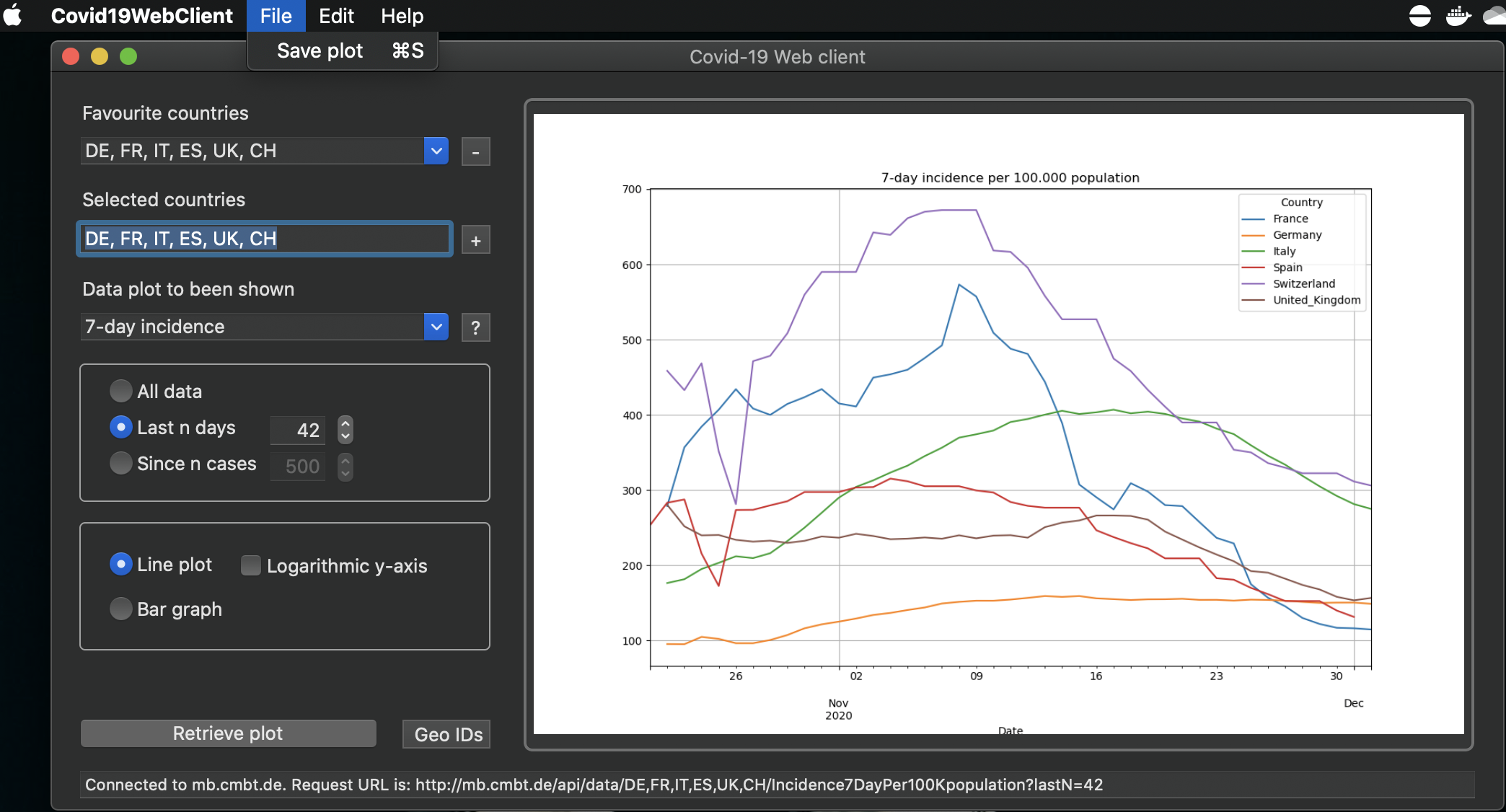Click the Docker whale icon in menu bar
Viewport: 1506px width, 812px height.
point(1458,15)
